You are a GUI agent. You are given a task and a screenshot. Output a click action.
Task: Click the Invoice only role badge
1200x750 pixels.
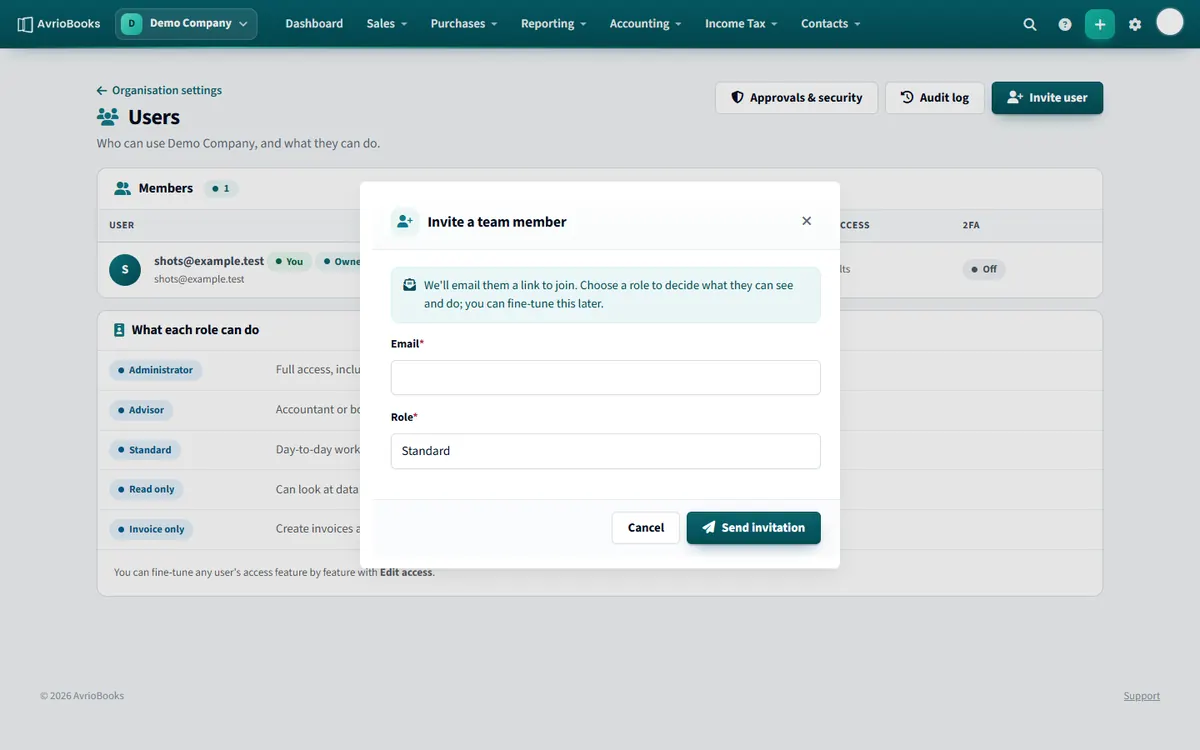coord(152,529)
